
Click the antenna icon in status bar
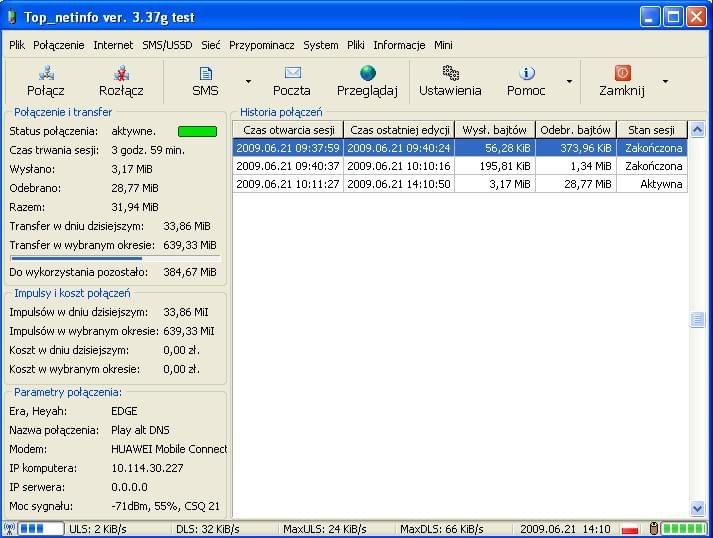click(10, 529)
